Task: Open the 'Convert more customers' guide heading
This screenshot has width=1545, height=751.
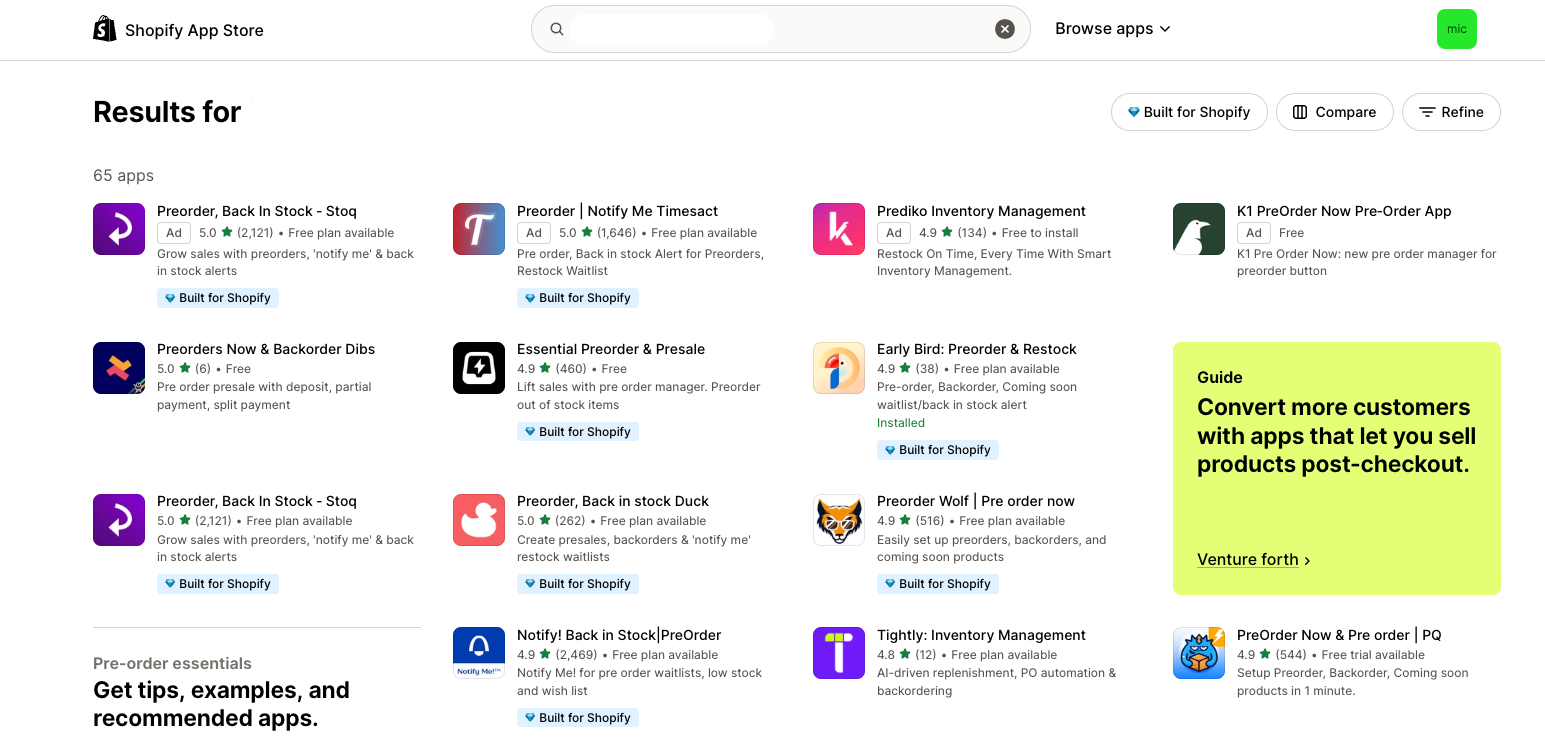Action: pos(1336,436)
